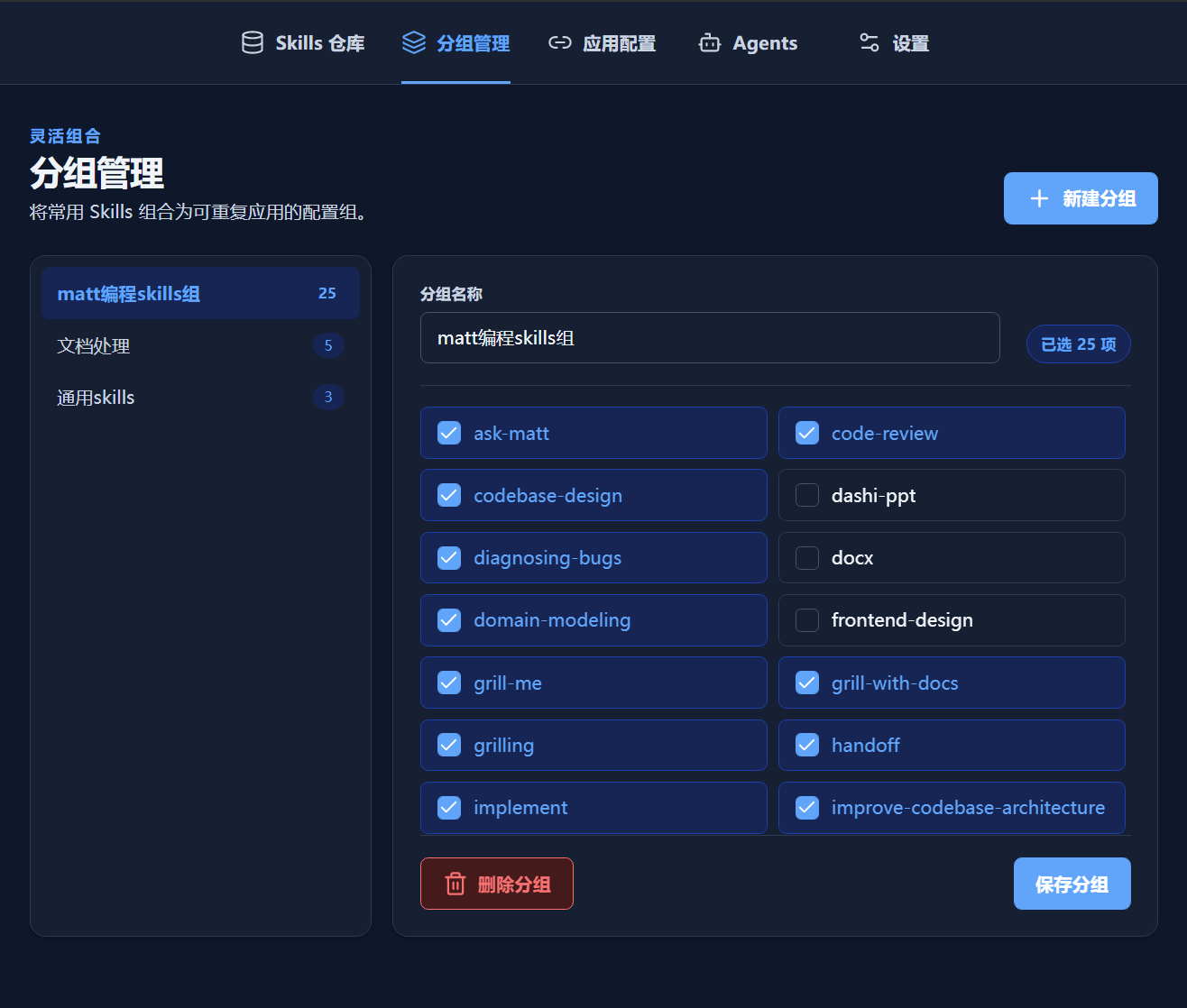Uncheck the code-review checkbox
This screenshot has width=1187, height=1008.
tap(807, 433)
